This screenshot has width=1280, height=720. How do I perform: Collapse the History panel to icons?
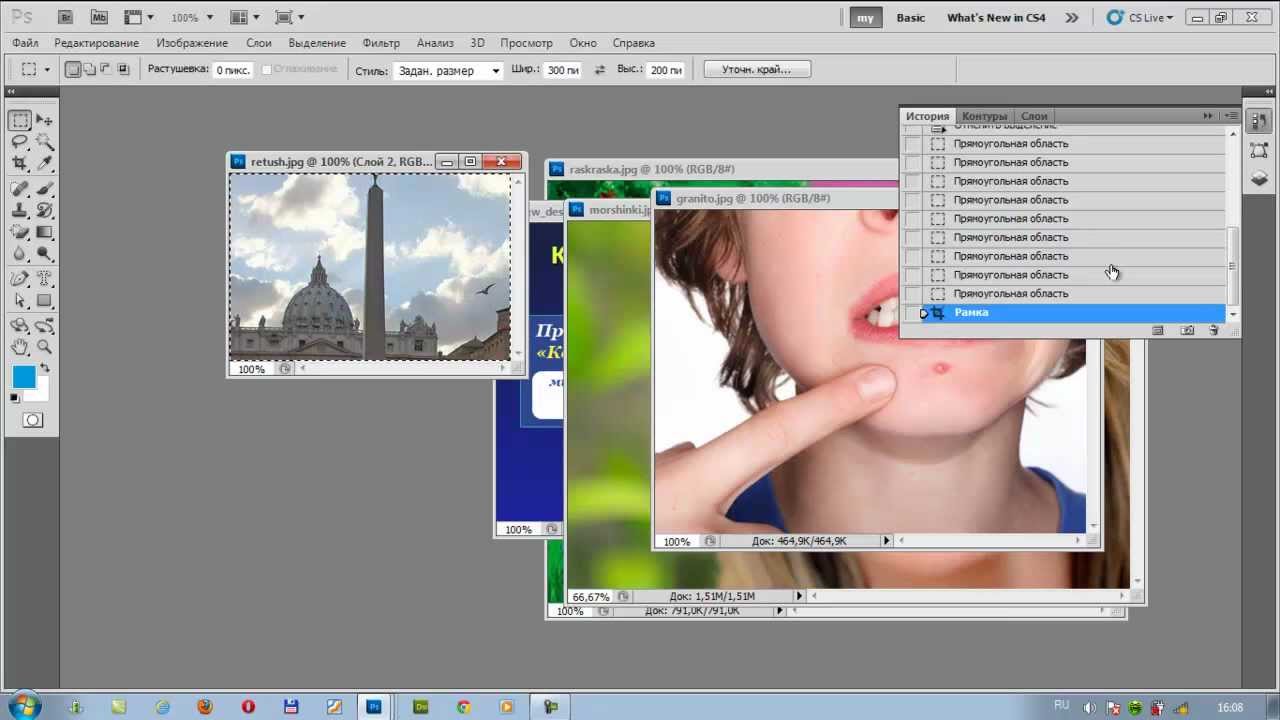(x=1208, y=116)
